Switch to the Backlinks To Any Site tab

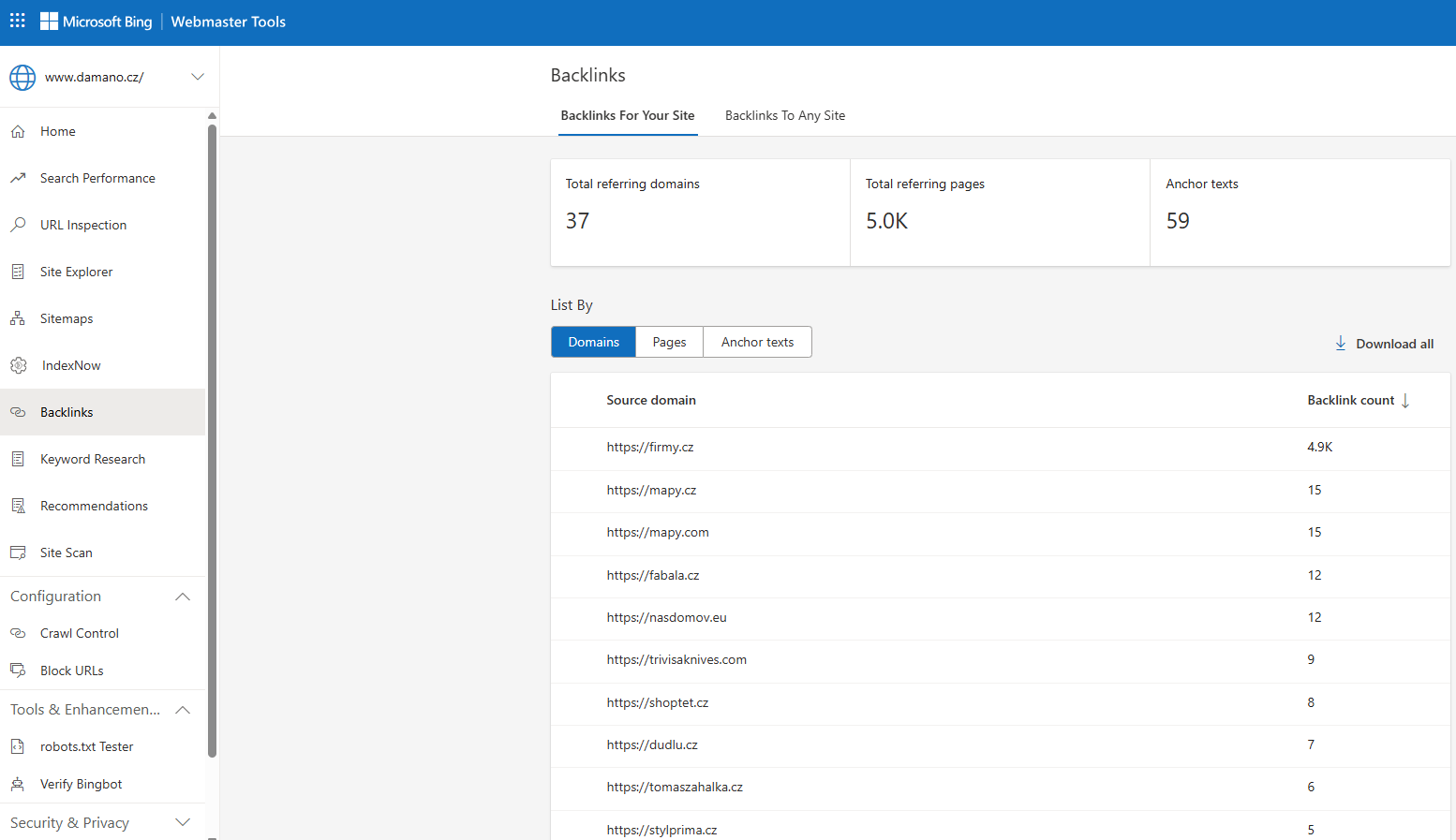pos(785,115)
